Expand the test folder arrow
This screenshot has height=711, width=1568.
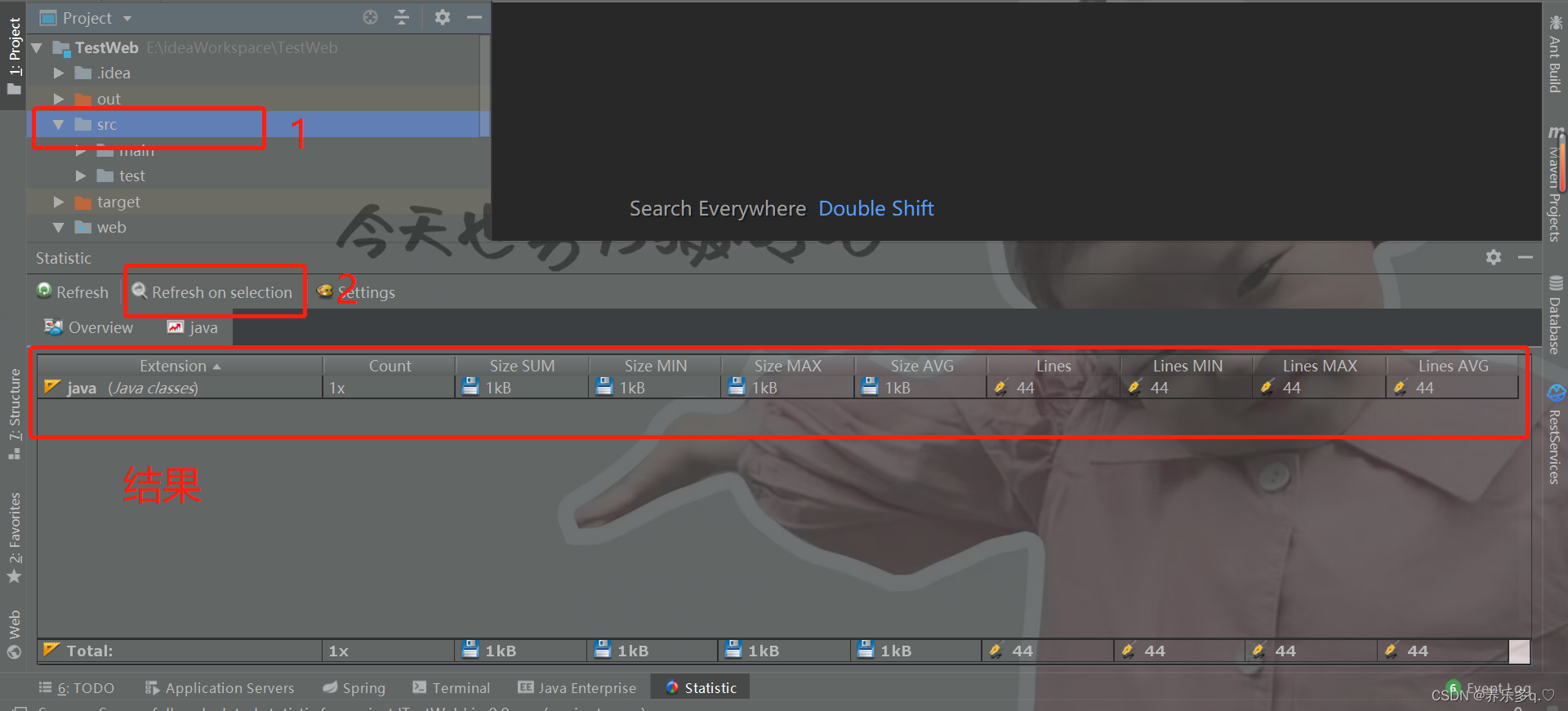click(x=81, y=176)
